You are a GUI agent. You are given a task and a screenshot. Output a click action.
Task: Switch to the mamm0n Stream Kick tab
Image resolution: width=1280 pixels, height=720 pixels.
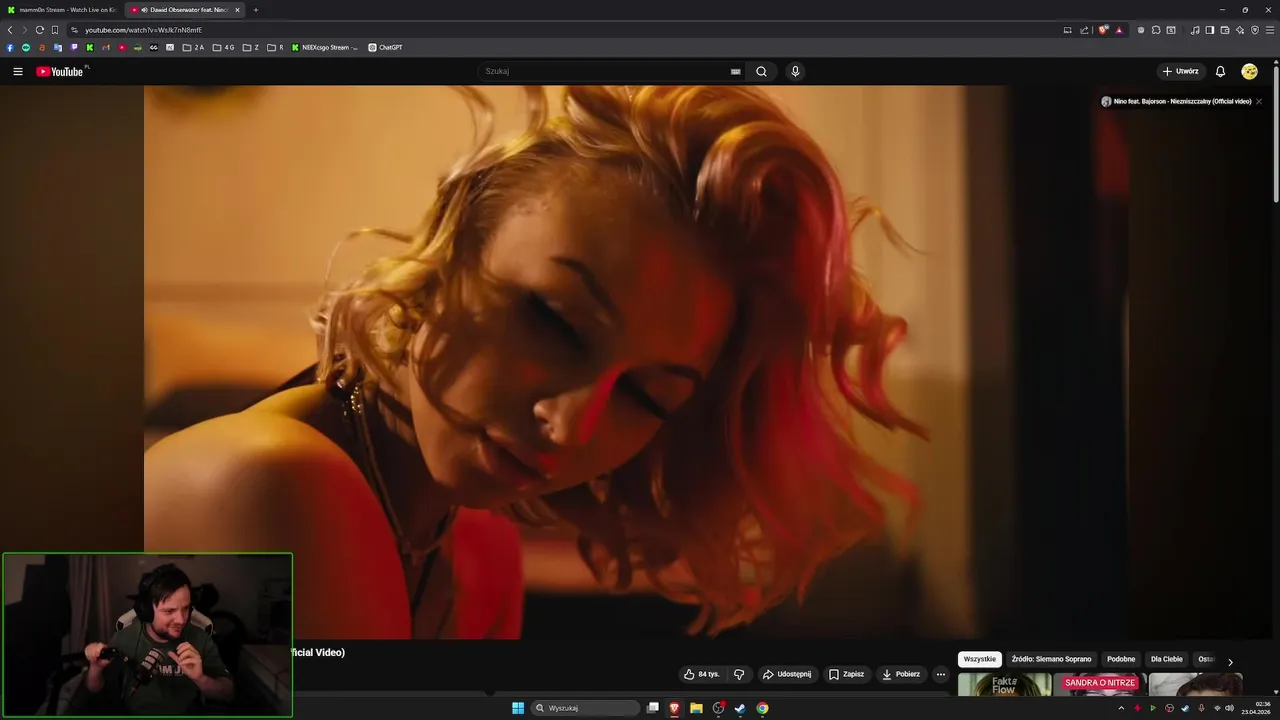(62, 10)
